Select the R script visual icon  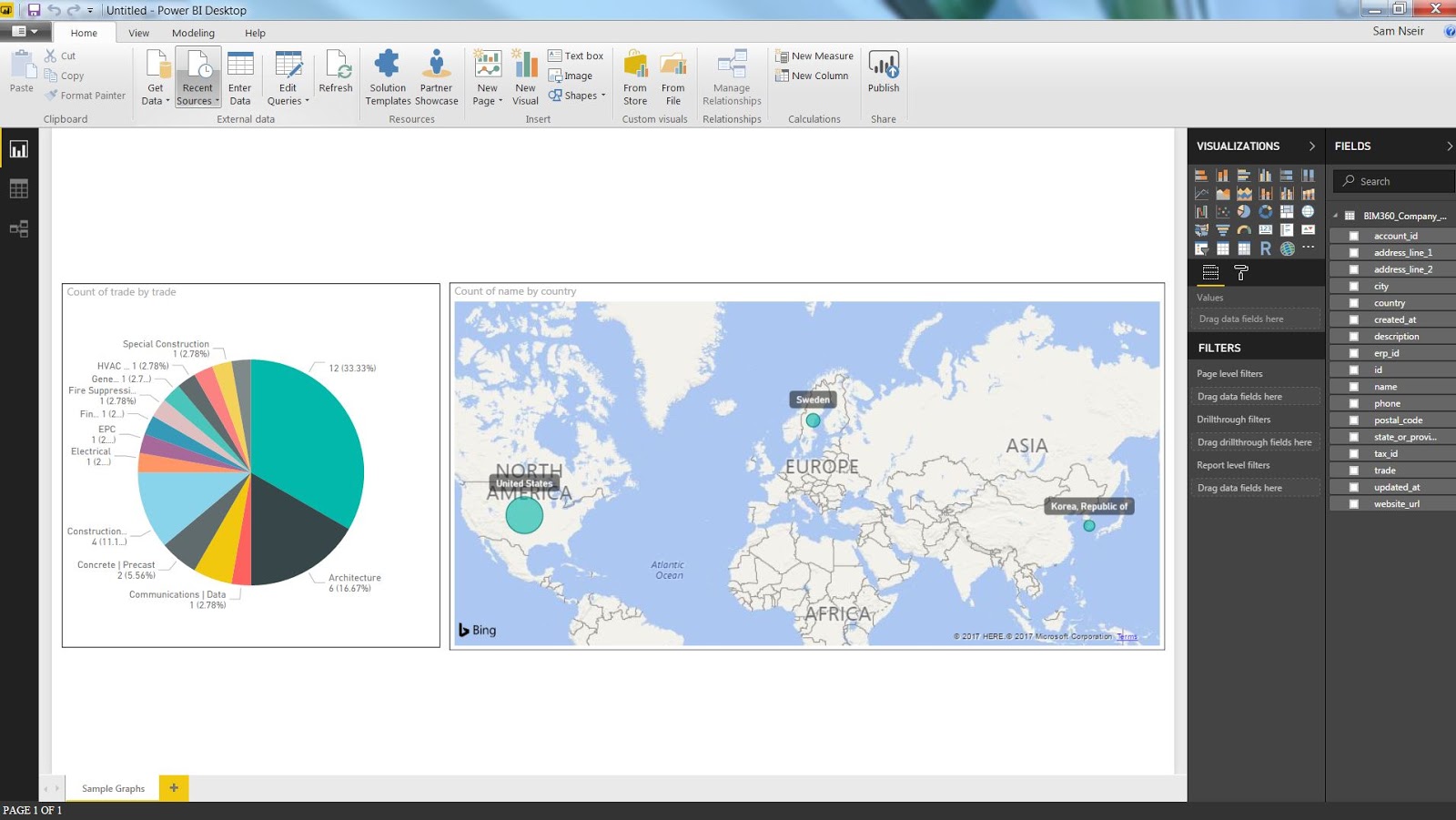(1266, 248)
